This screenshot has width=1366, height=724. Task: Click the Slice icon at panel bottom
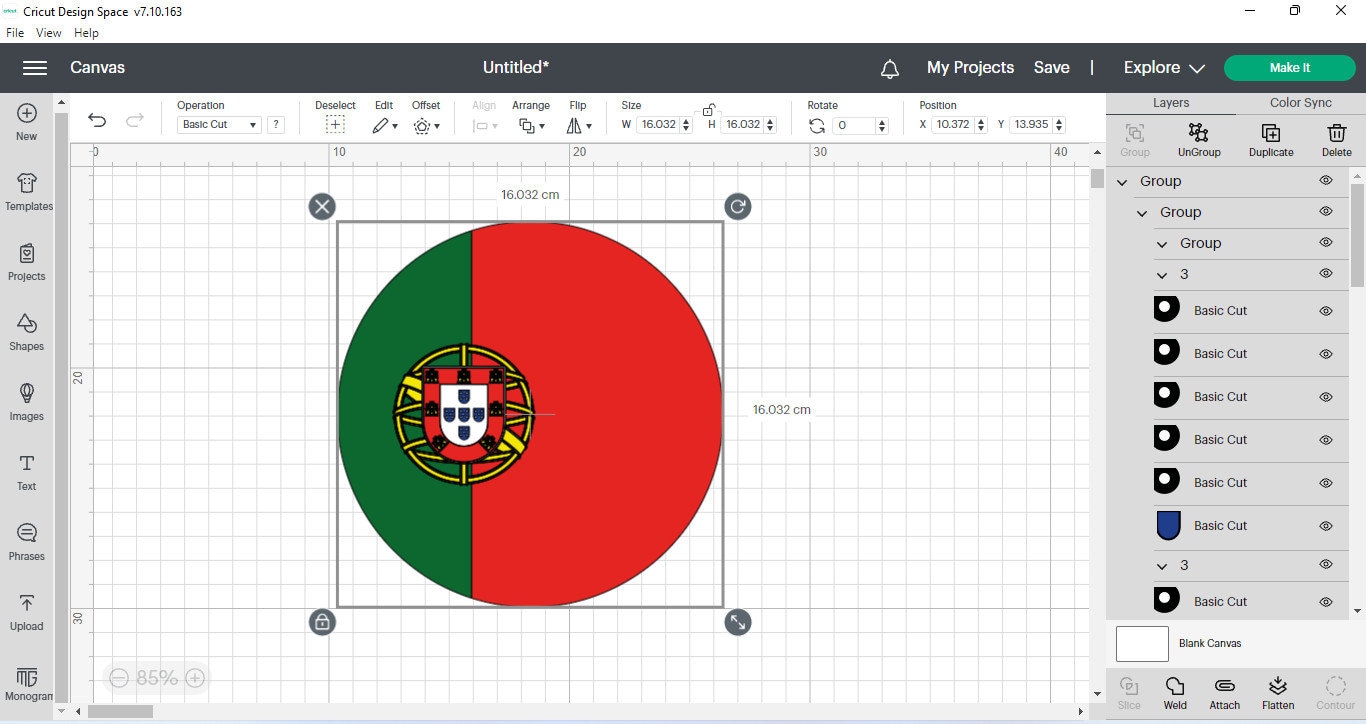point(1128,692)
